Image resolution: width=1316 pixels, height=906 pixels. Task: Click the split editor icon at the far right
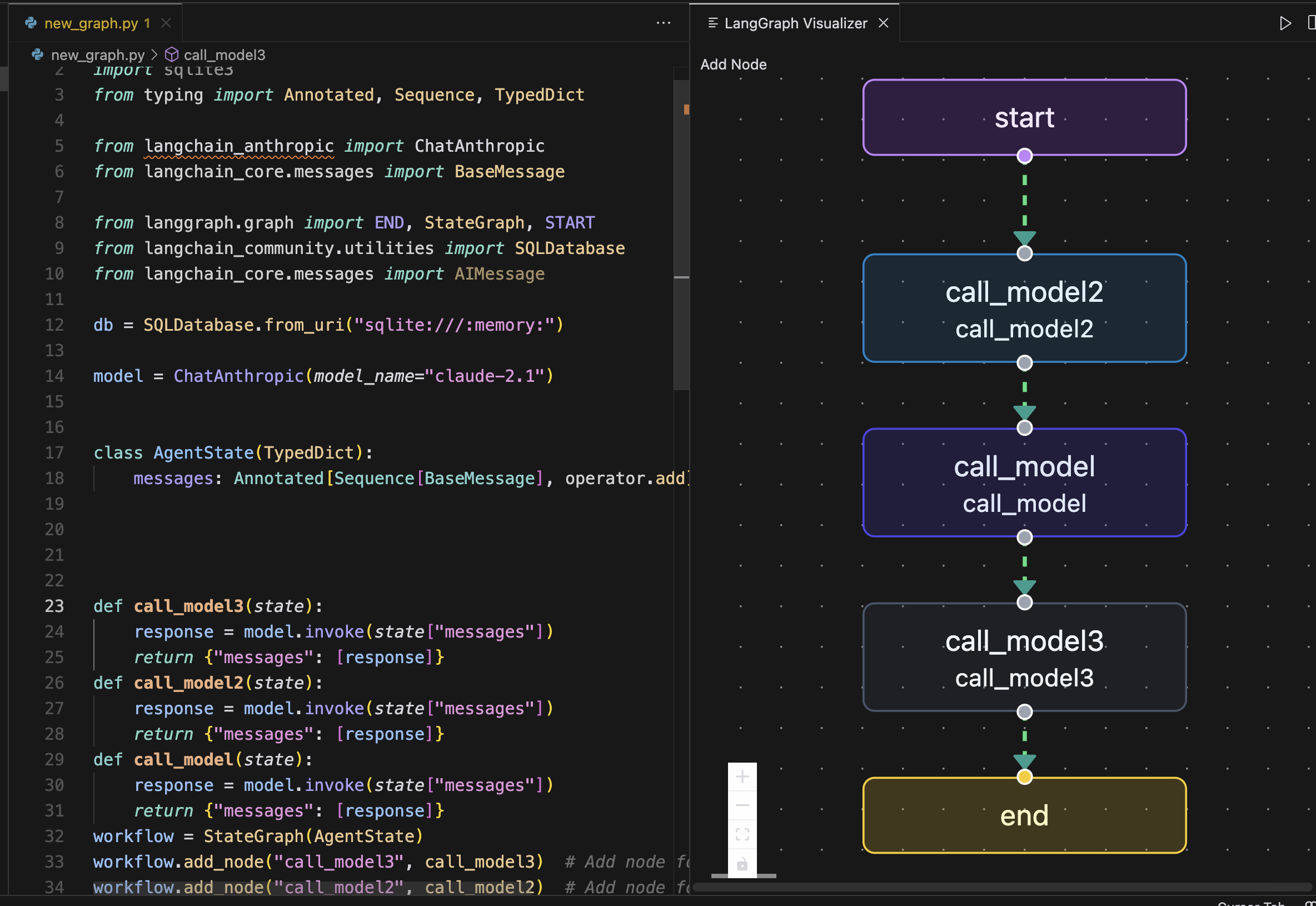(1311, 23)
